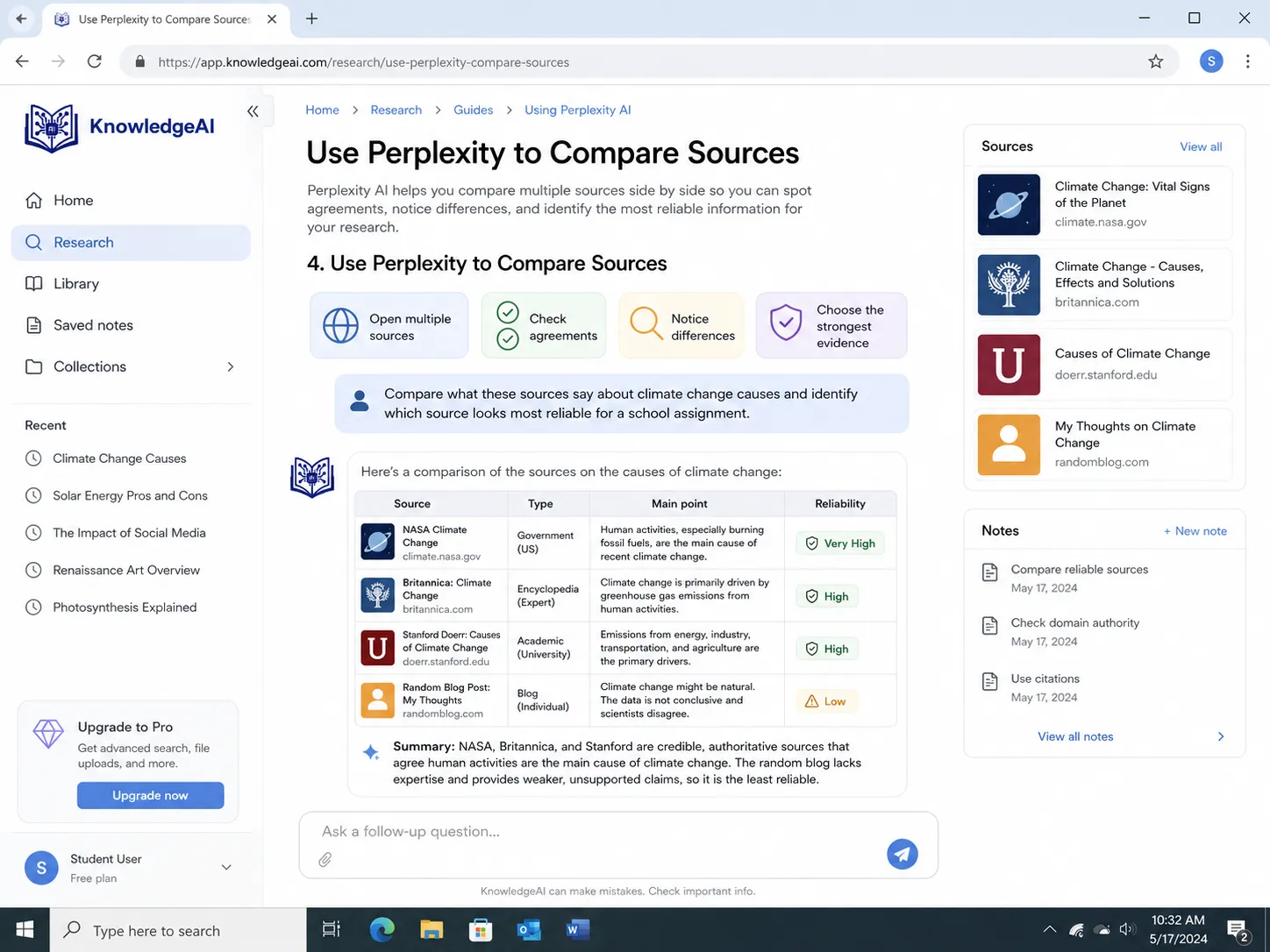Click the sparkle icon next to Summary
This screenshot has height=952, width=1270.
pos(371,752)
